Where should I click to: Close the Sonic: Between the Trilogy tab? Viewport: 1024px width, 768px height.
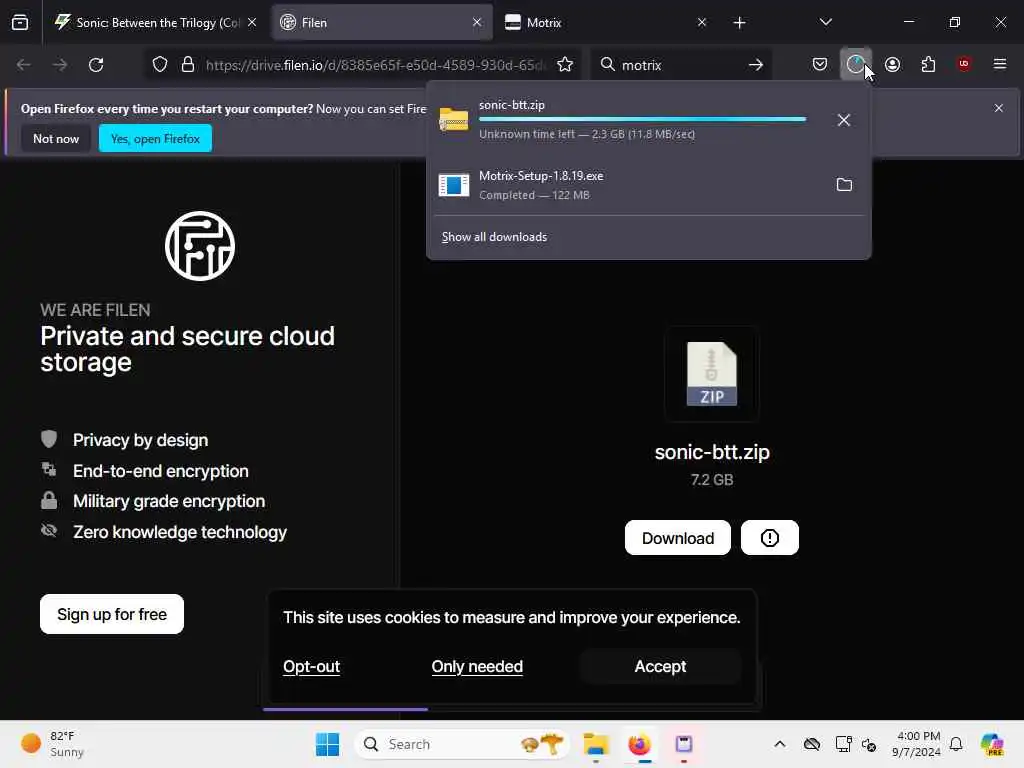252,23
